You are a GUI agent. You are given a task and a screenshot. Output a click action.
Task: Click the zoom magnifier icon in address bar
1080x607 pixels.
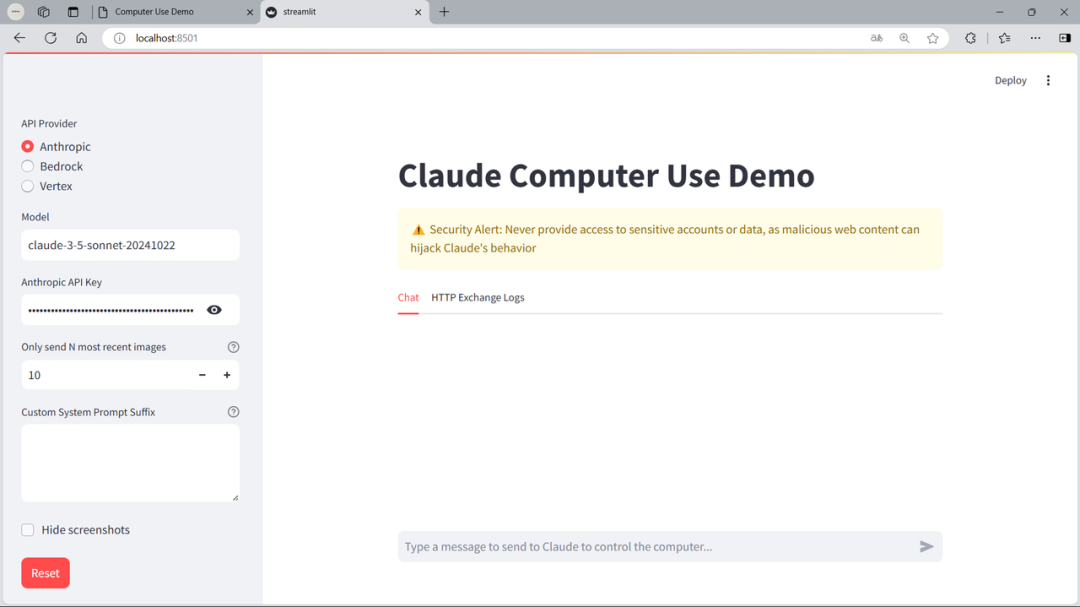click(904, 38)
